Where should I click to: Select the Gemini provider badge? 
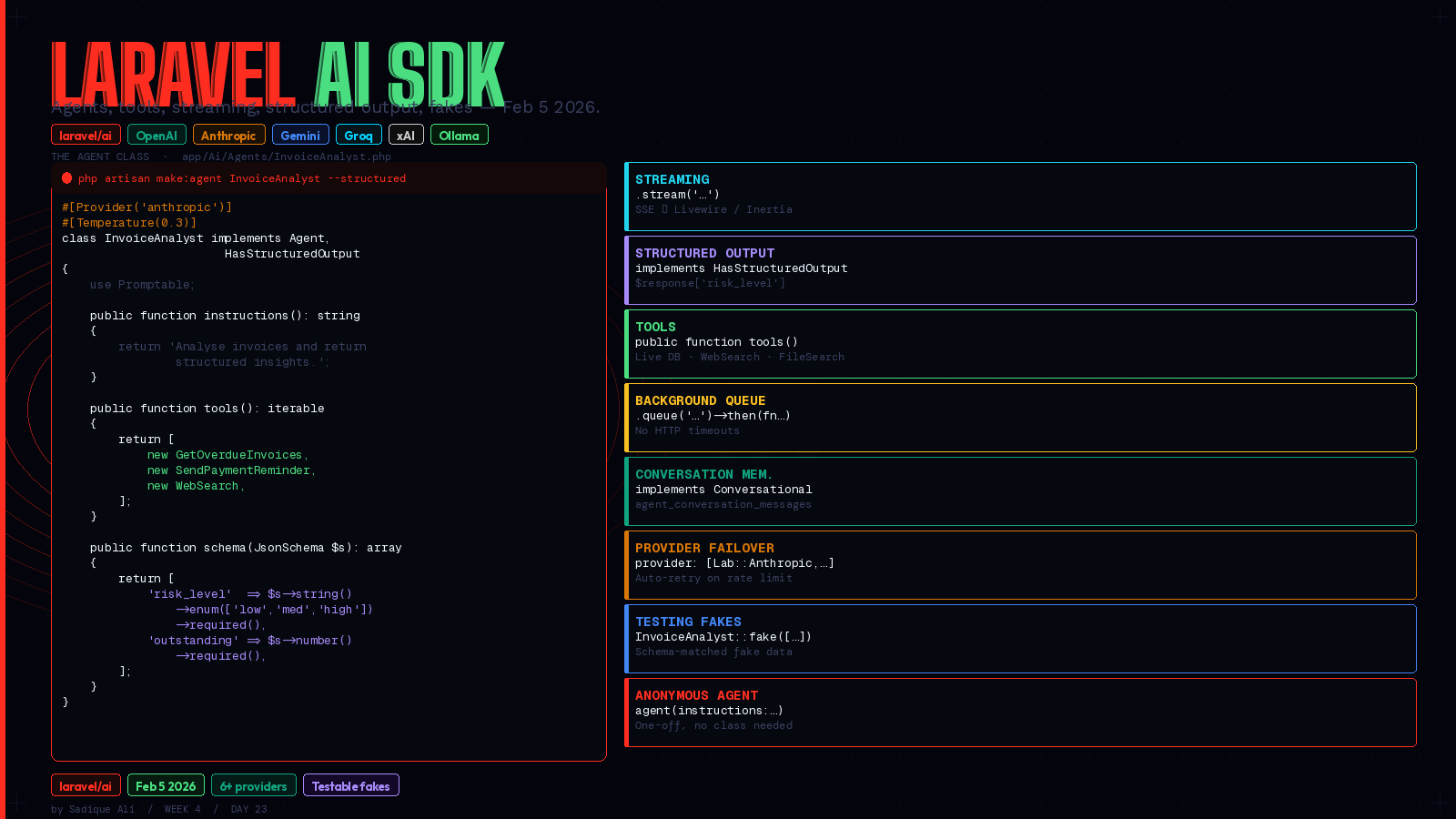coord(300,134)
